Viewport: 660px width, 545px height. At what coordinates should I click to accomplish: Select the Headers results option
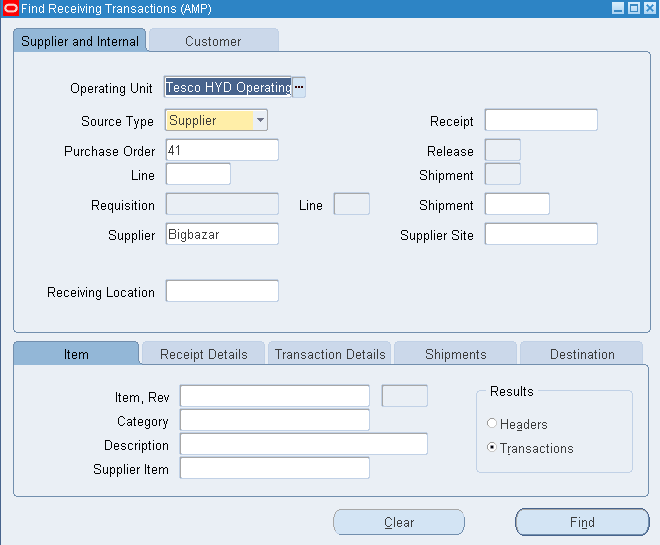(x=492, y=423)
